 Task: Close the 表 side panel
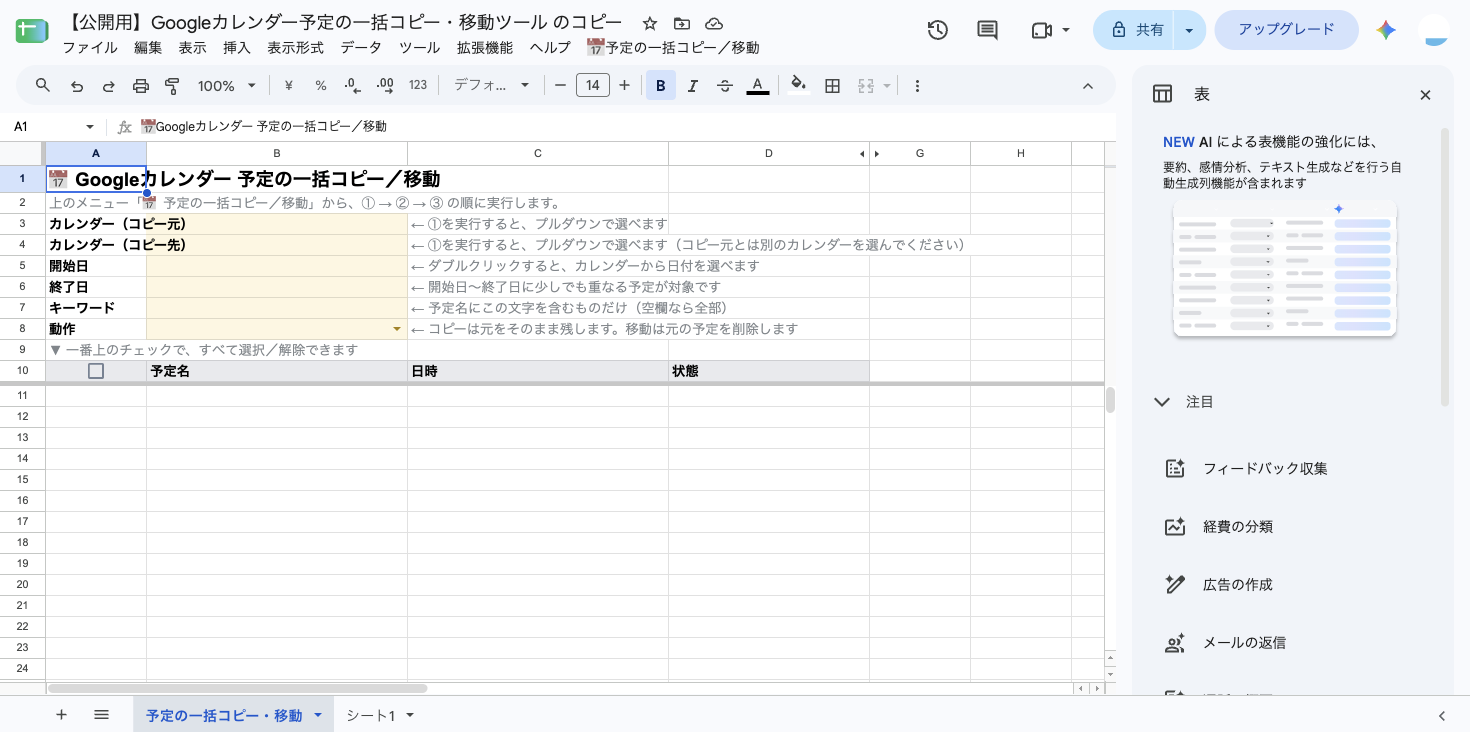(1426, 95)
